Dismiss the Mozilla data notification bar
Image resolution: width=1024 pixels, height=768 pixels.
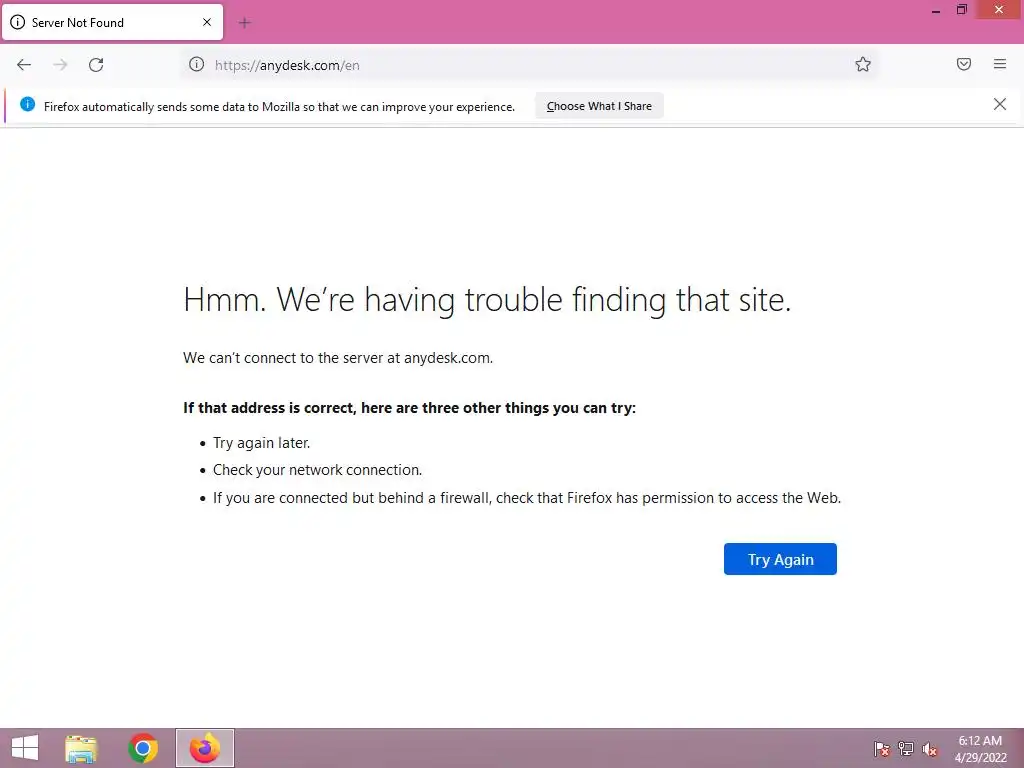coord(1000,104)
